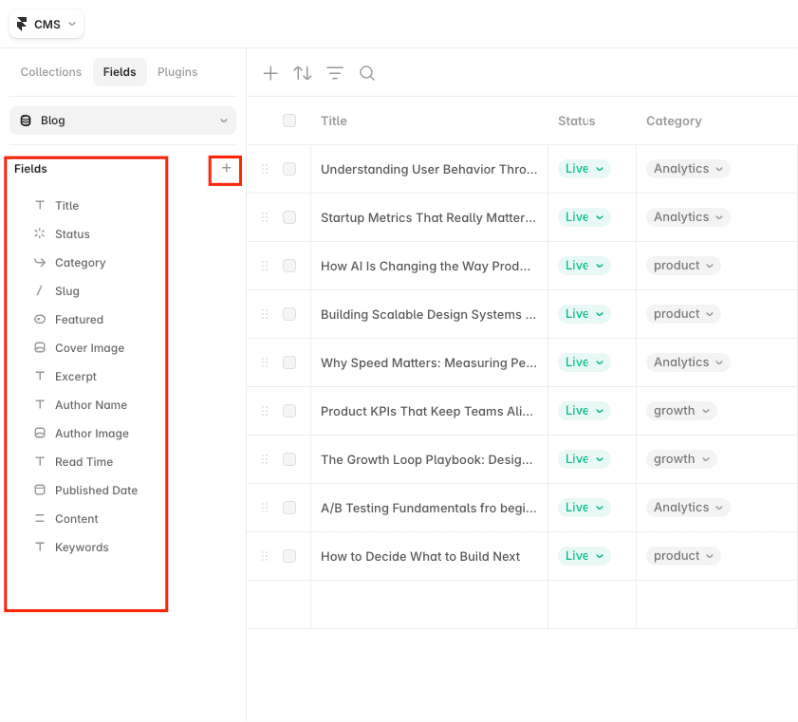Open growth category dropdown for Product KPIs row
This screenshot has height=722, width=798.
click(681, 411)
